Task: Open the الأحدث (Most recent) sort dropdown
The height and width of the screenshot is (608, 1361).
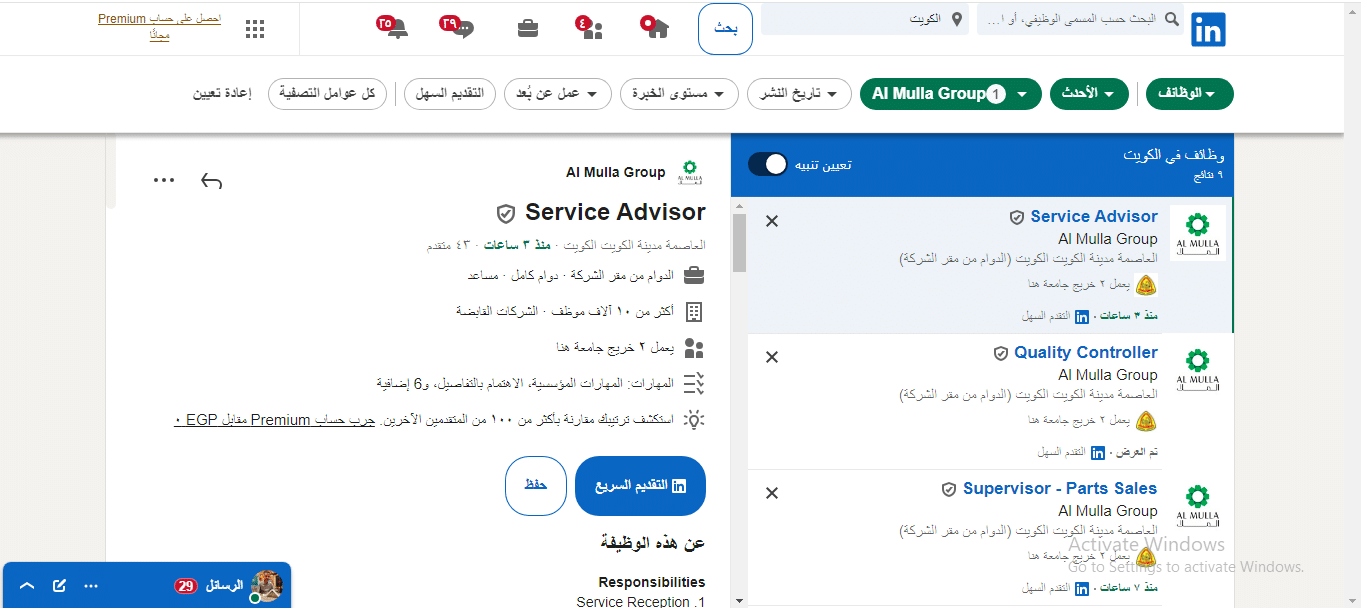Action: pyautogui.click(x=1089, y=94)
